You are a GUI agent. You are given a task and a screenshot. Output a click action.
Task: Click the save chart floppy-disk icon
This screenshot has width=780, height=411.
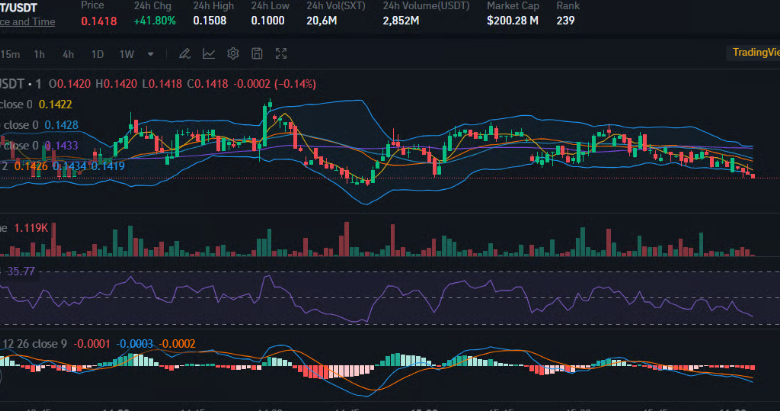tap(257, 54)
